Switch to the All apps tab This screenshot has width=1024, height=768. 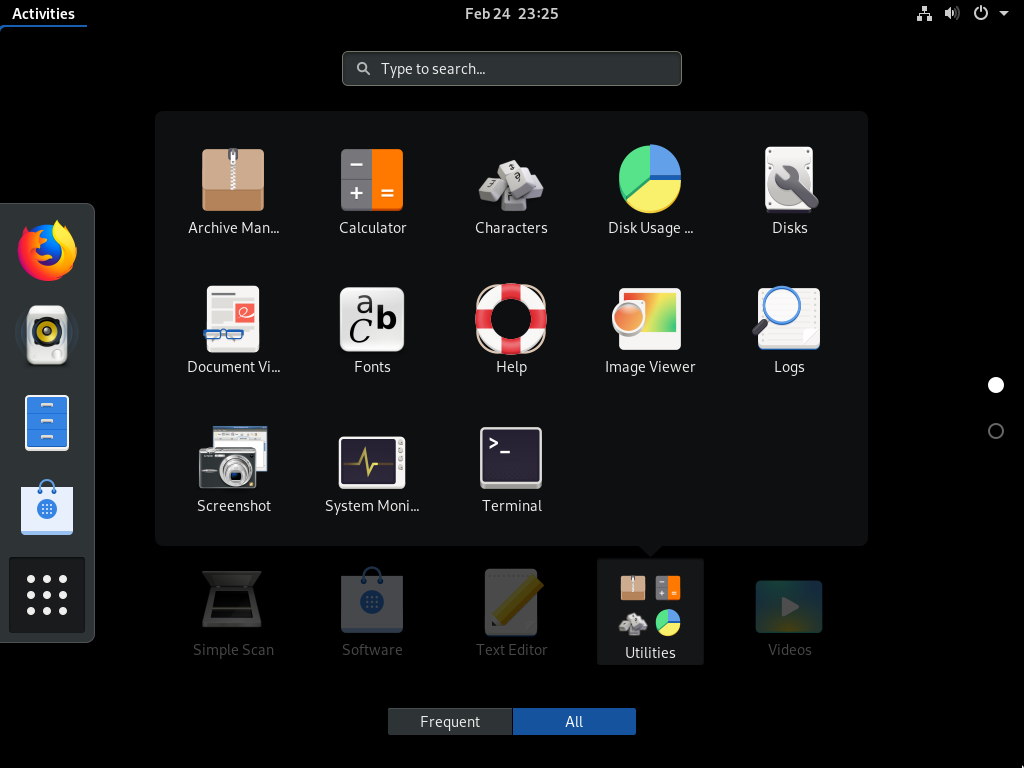pos(574,722)
